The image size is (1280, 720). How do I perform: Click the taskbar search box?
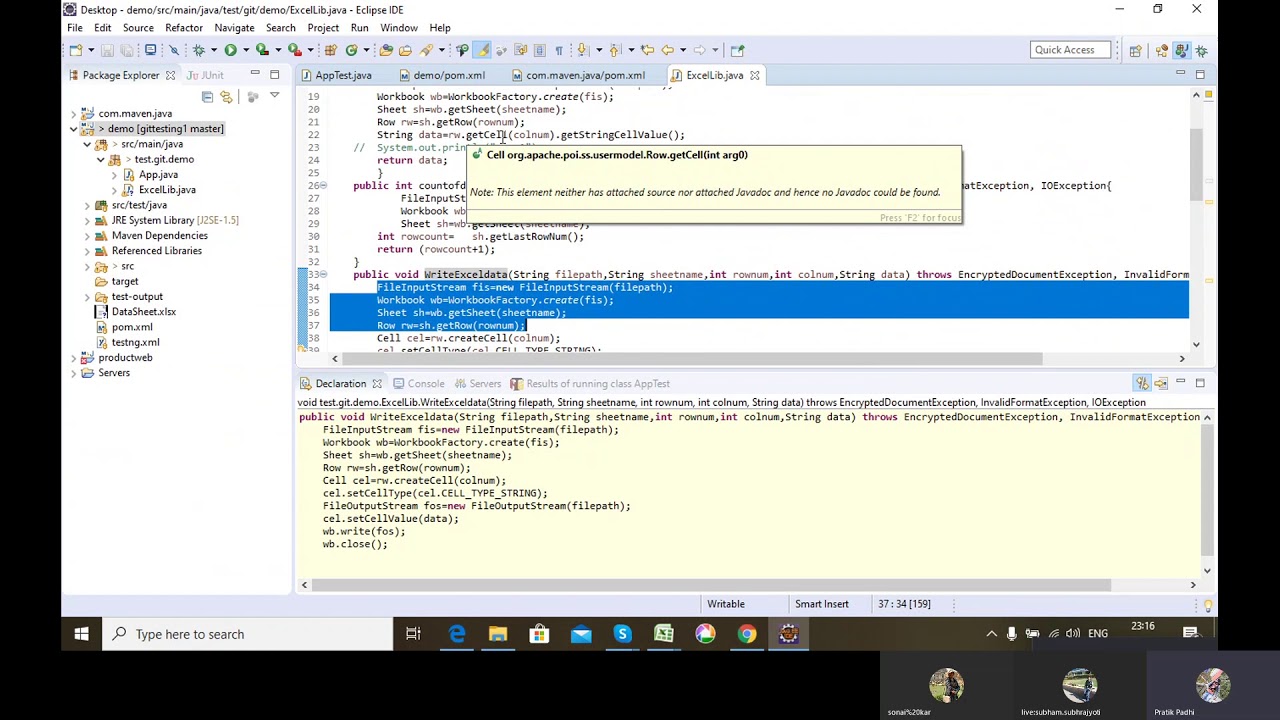coord(245,634)
